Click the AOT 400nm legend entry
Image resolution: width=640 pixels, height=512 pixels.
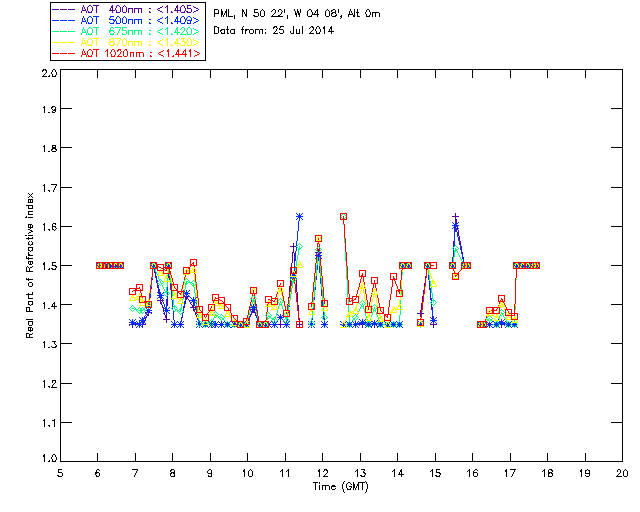[128, 9]
